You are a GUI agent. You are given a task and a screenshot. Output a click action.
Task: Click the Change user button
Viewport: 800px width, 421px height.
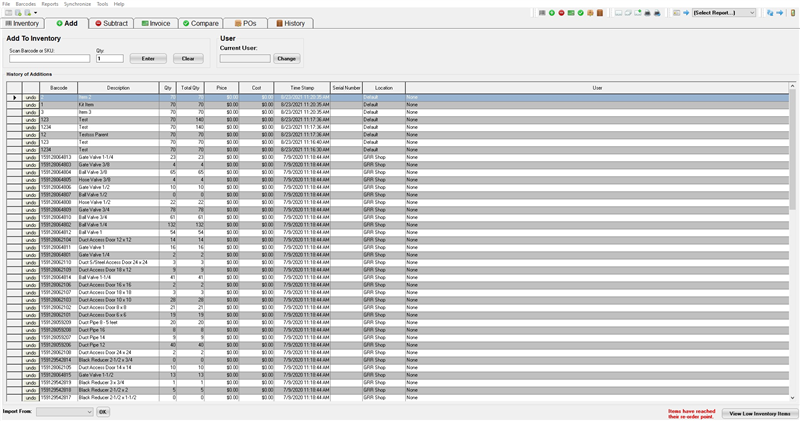[286, 59]
